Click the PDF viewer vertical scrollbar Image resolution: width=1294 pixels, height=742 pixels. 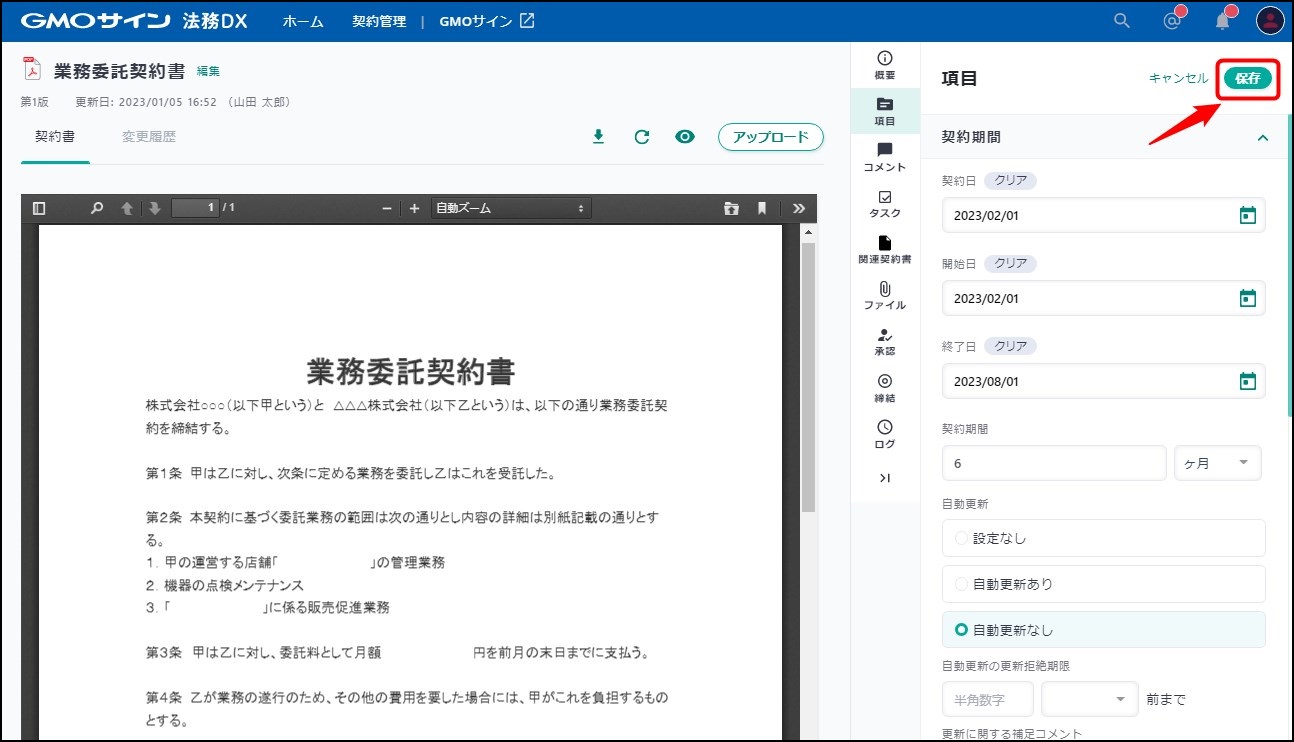pos(809,370)
